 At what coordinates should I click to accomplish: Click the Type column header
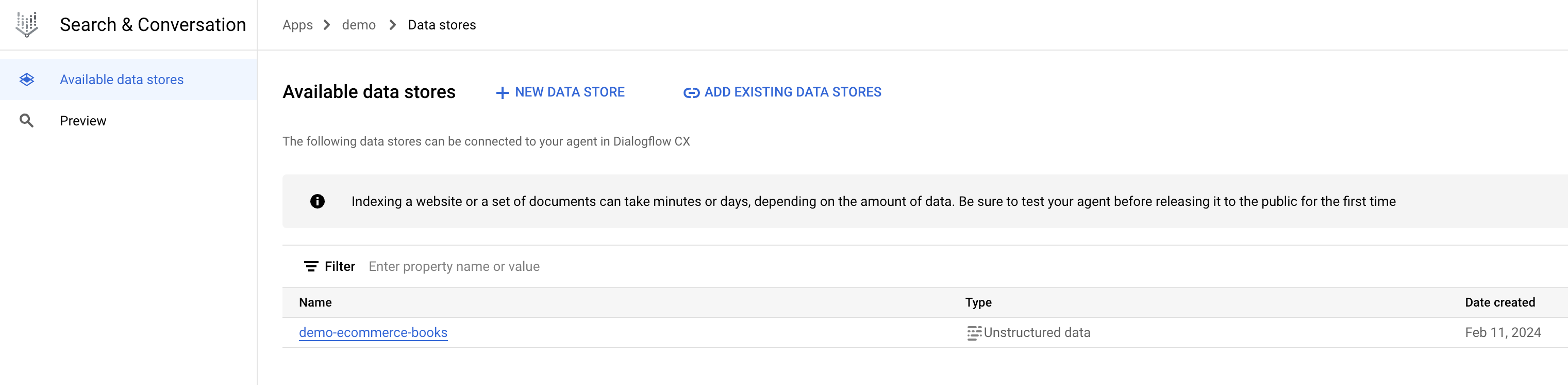[978, 303]
